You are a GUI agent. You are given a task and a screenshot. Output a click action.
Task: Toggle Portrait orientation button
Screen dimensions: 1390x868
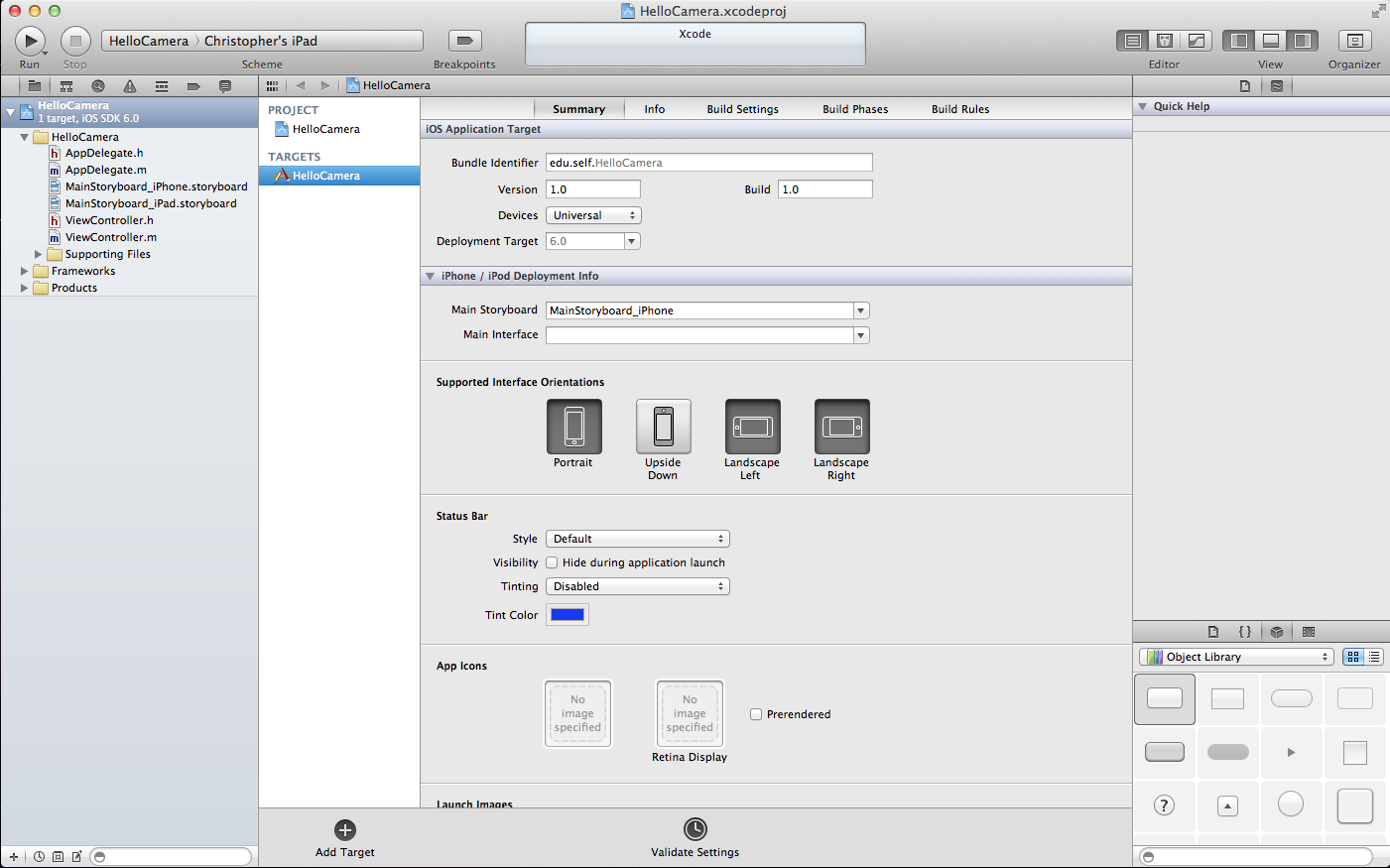coord(574,427)
